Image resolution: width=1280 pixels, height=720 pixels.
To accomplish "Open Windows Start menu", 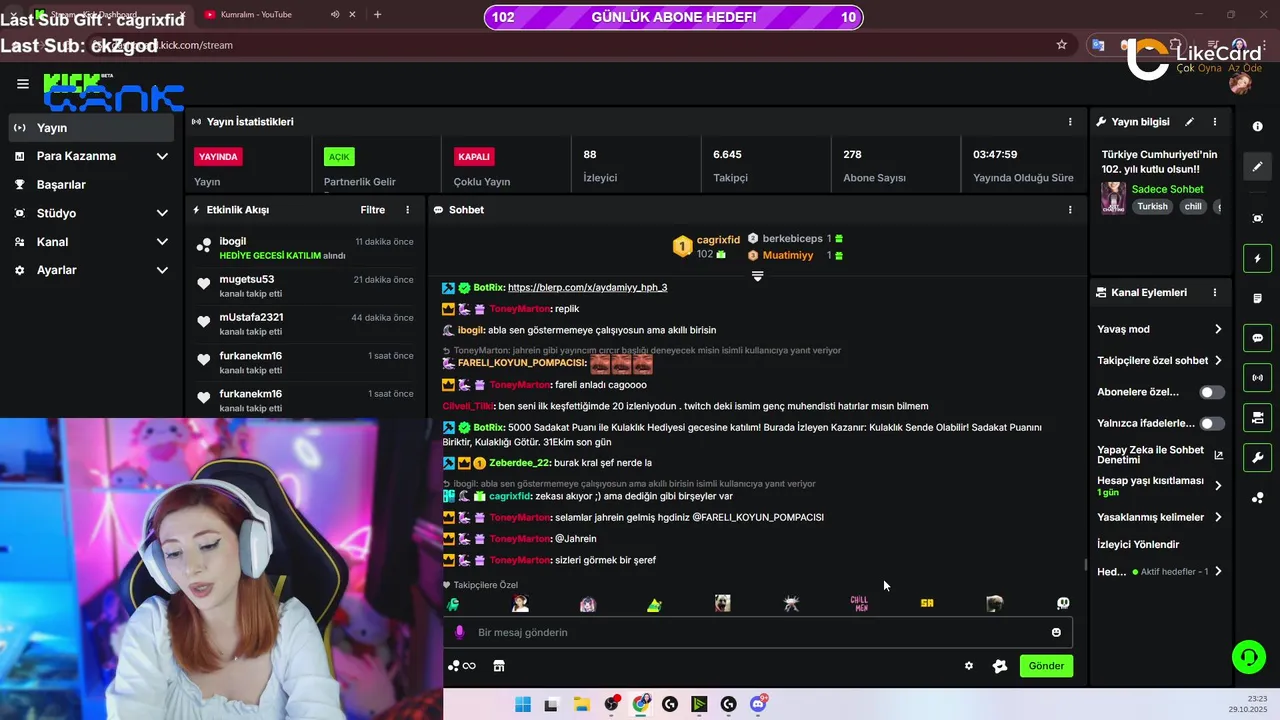I will pyautogui.click(x=522, y=705).
